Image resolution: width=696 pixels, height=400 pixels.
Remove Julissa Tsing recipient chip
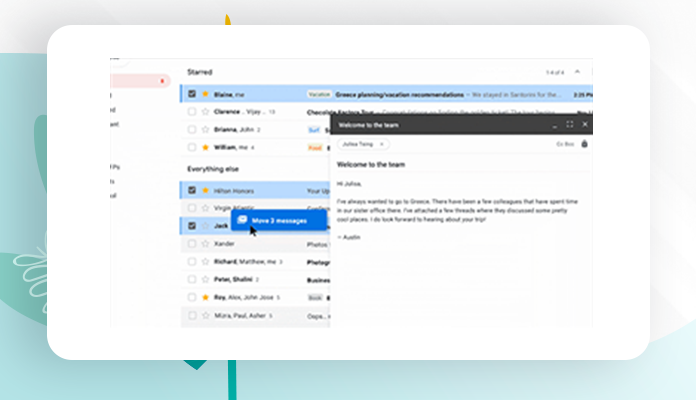click(x=381, y=144)
